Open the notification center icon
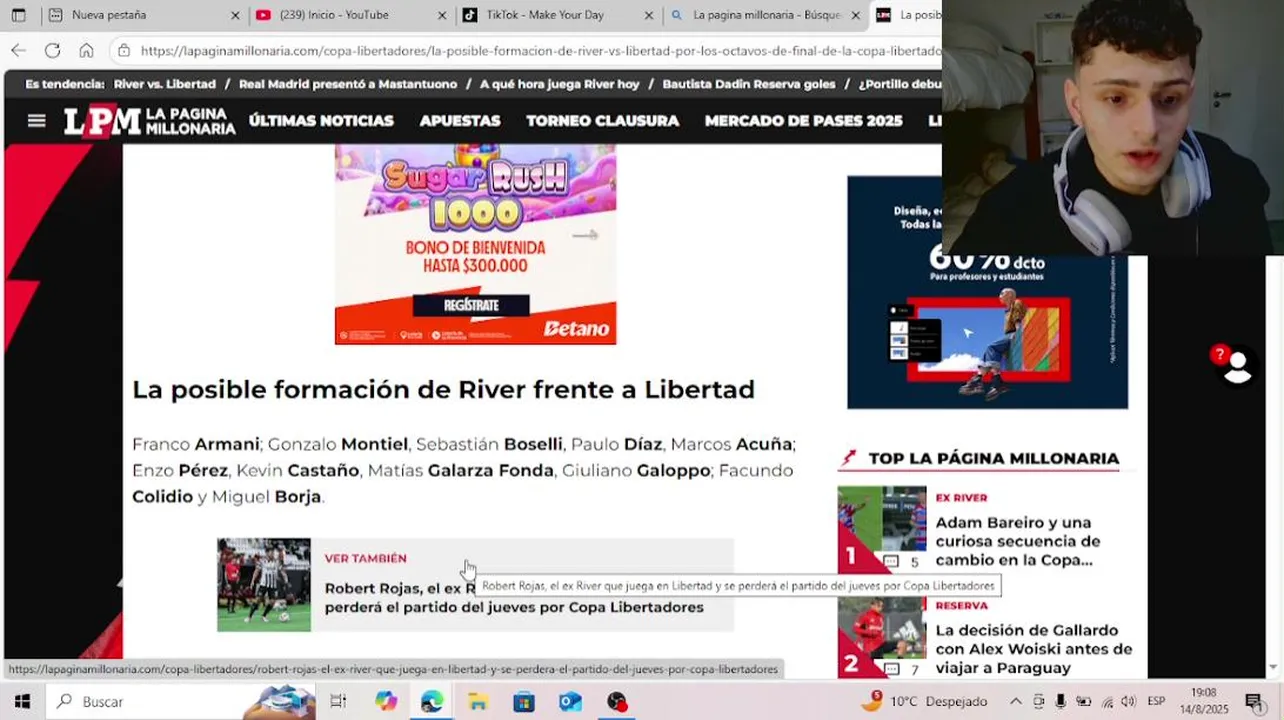Image resolution: width=1284 pixels, height=720 pixels. pos(1253,702)
